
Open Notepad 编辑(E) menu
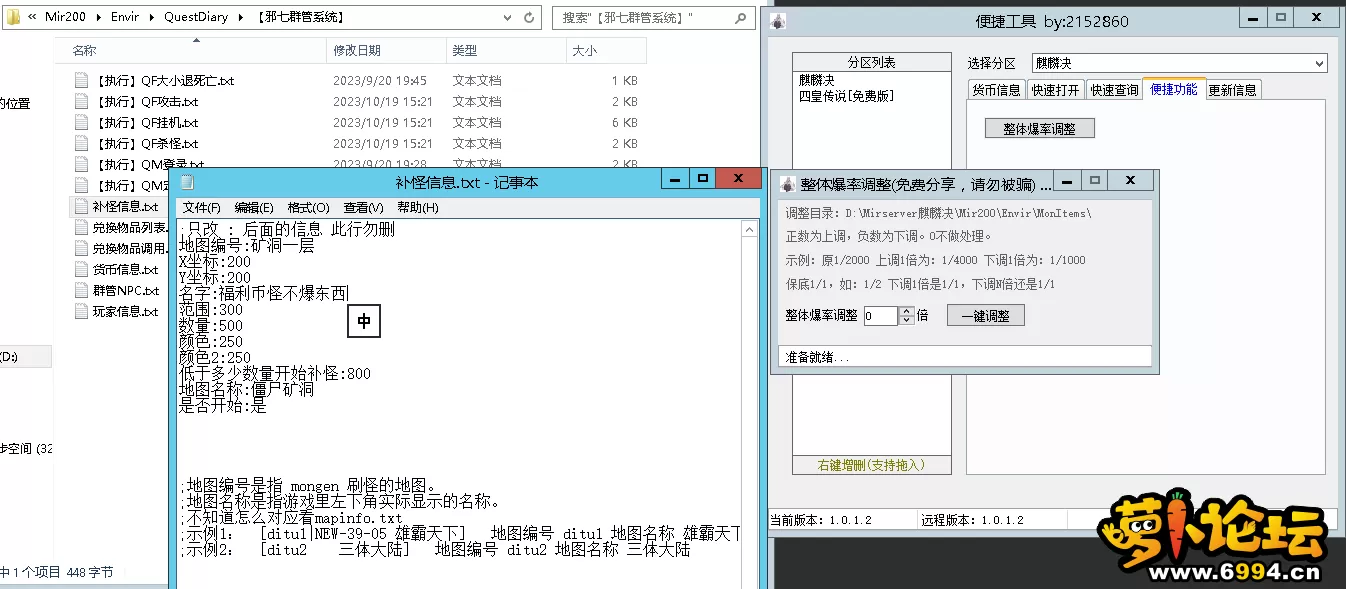[x=254, y=208]
